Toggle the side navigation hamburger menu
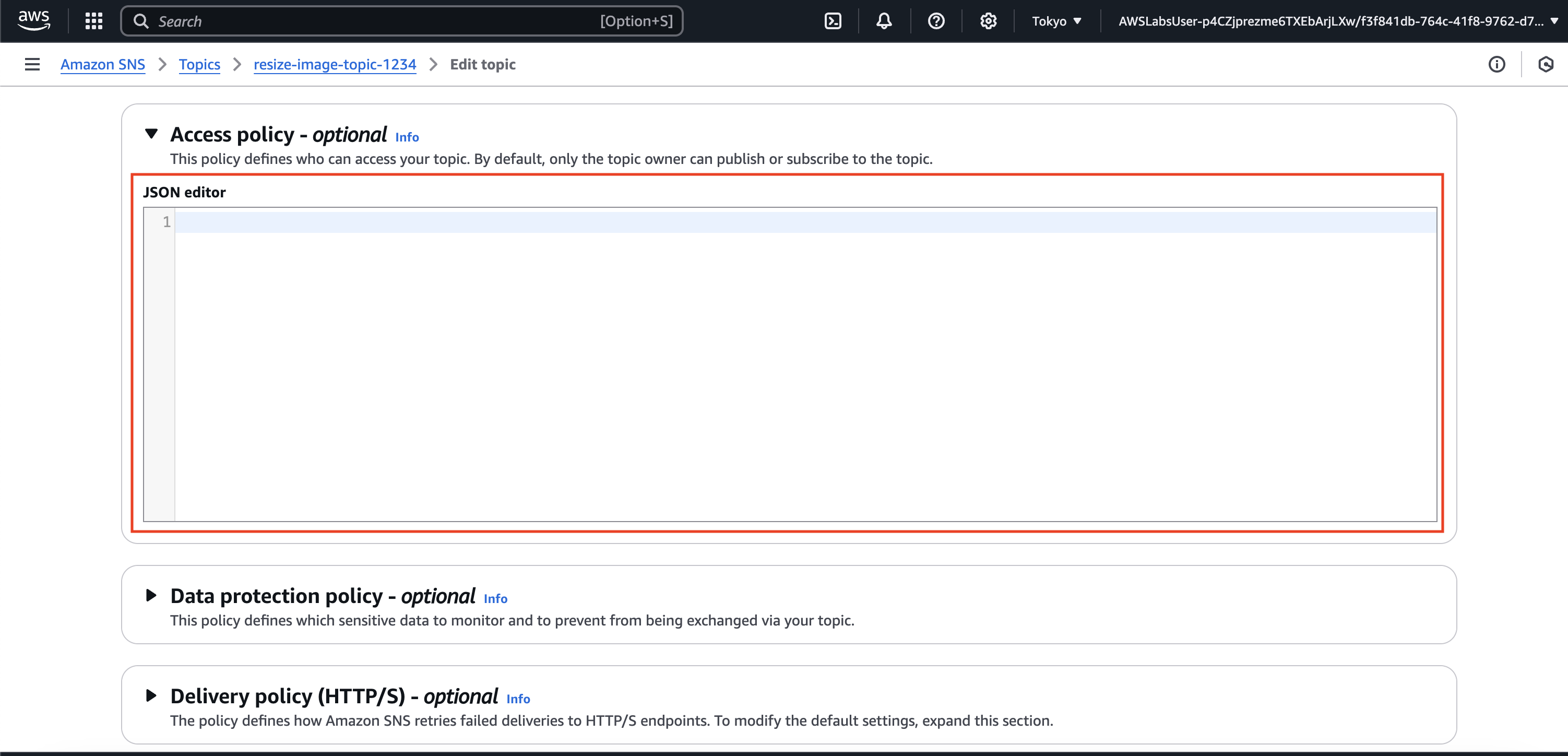The height and width of the screenshot is (756, 1568). [32, 65]
